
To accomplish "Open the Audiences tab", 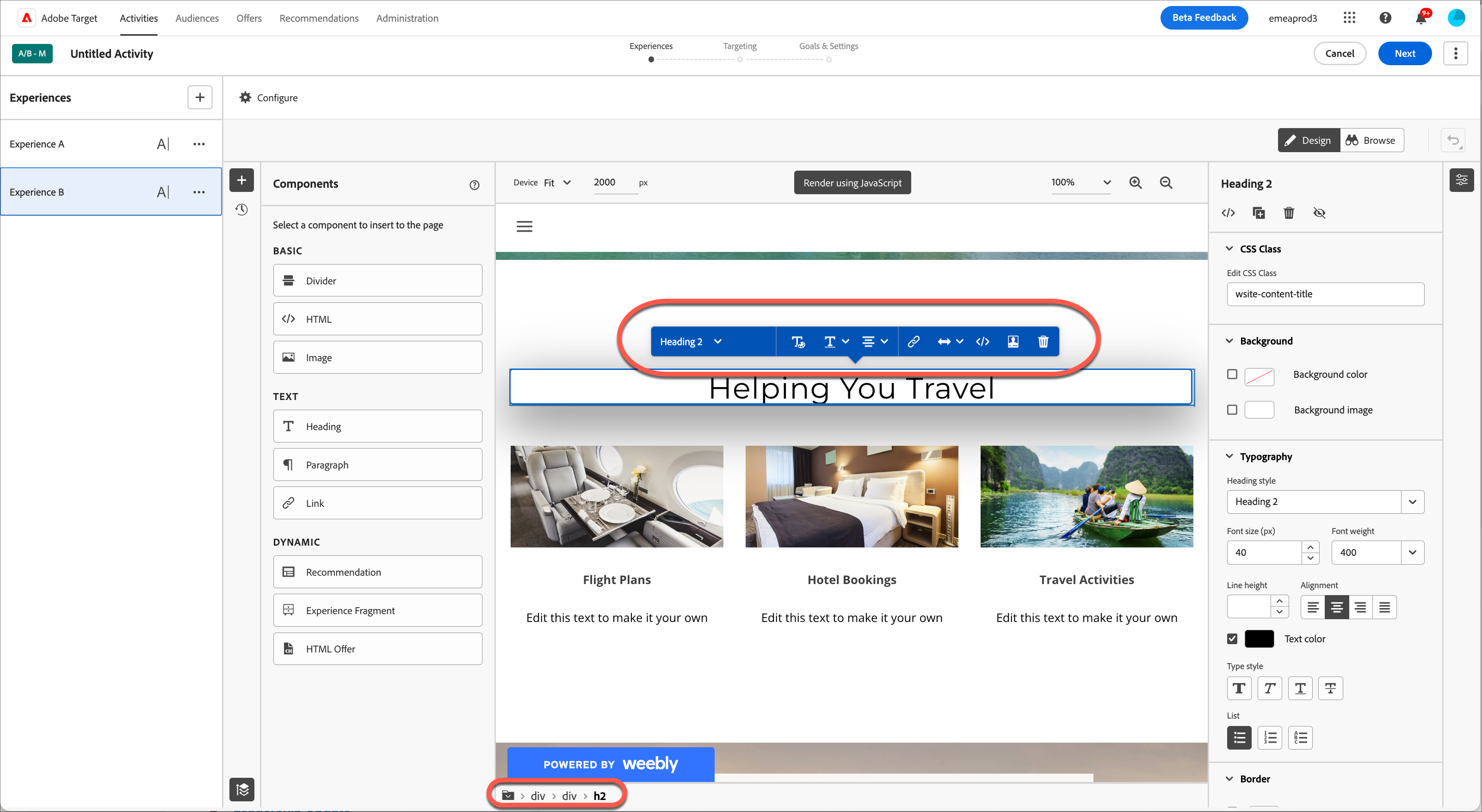I will (x=197, y=18).
